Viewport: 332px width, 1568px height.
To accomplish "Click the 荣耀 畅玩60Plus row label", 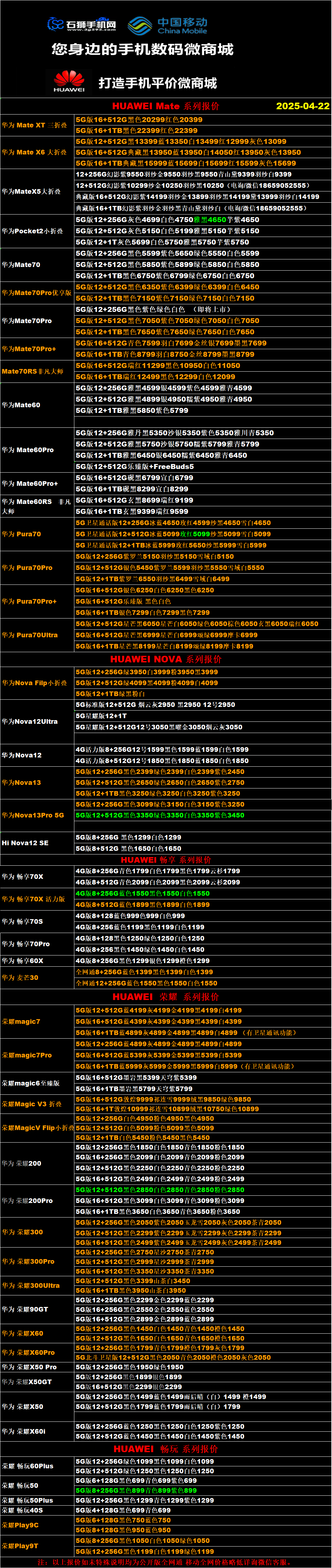I will [x=27, y=1466].
